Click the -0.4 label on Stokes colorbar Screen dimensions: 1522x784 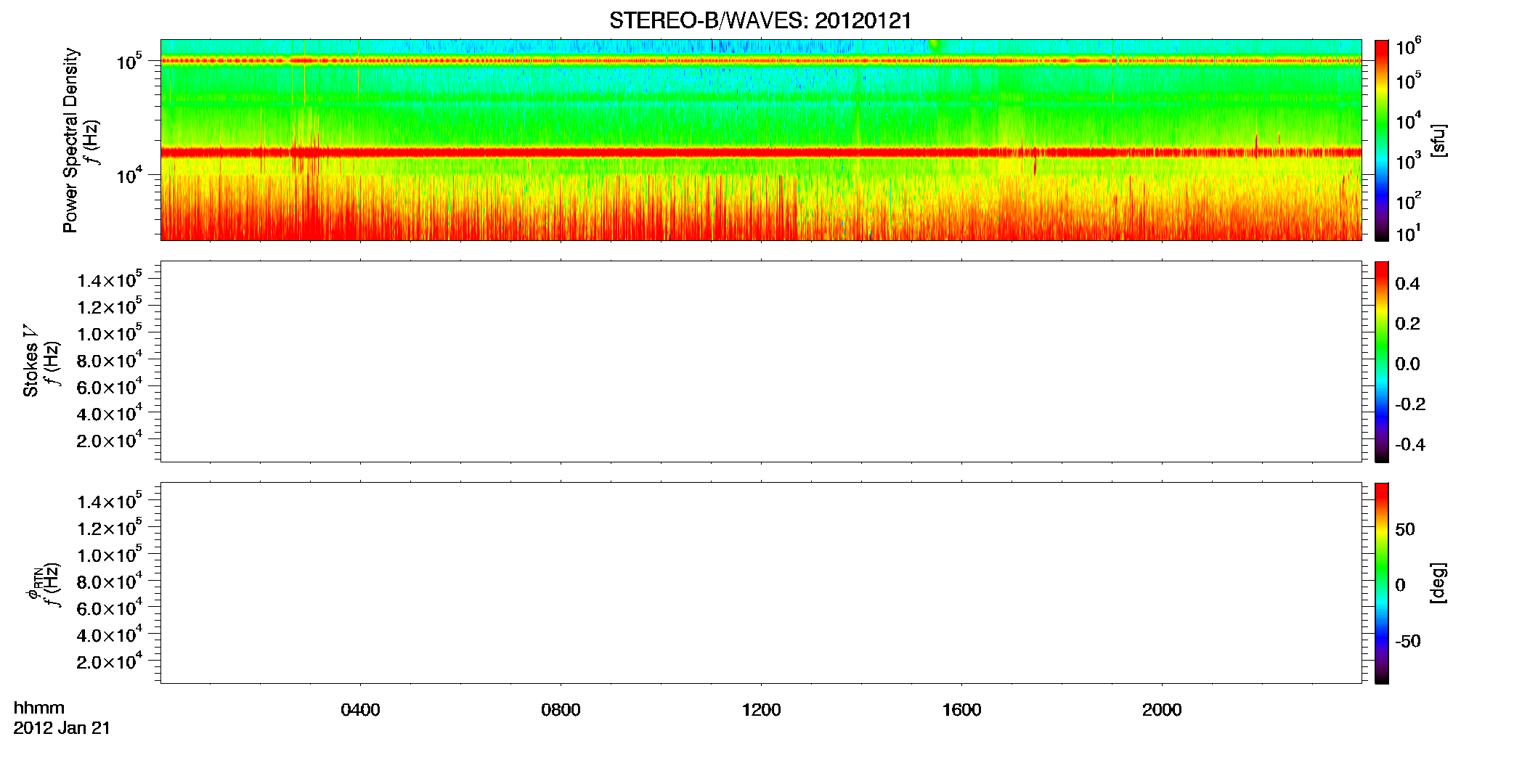click(1410, 445)
